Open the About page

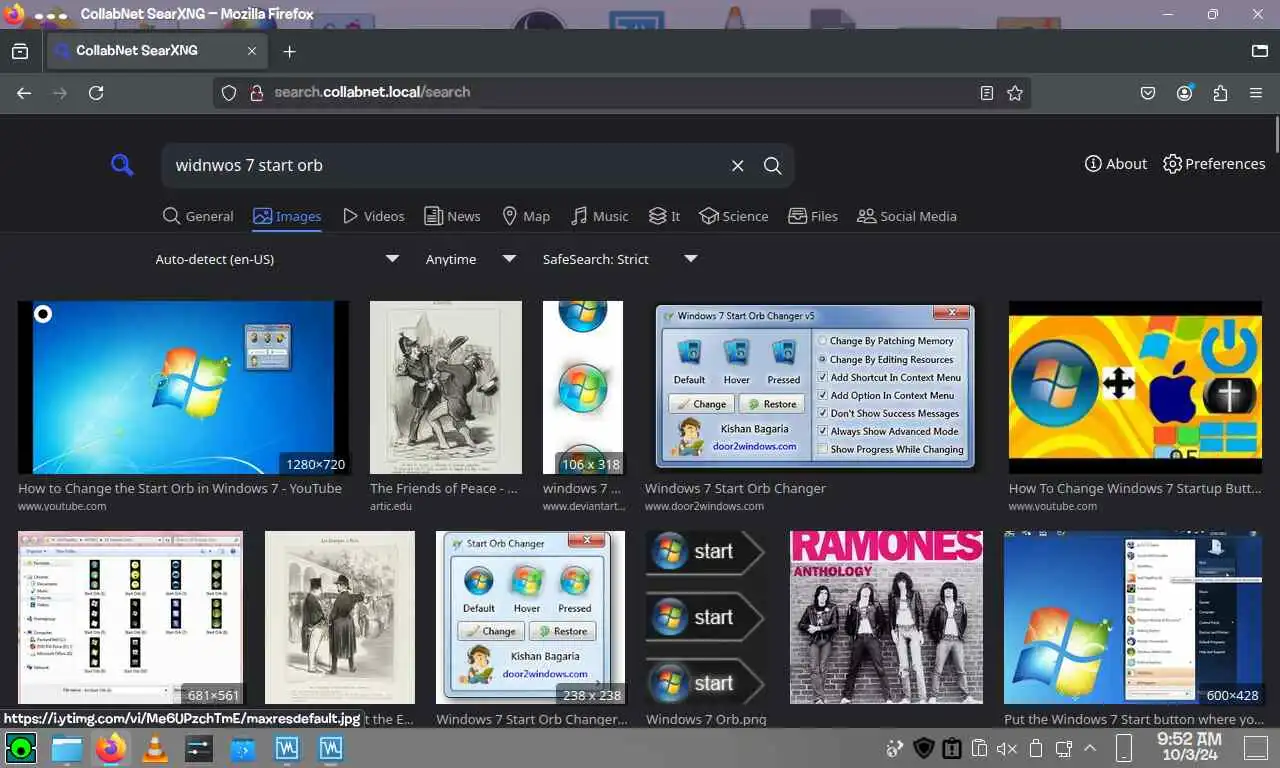tap(1116, 164)
